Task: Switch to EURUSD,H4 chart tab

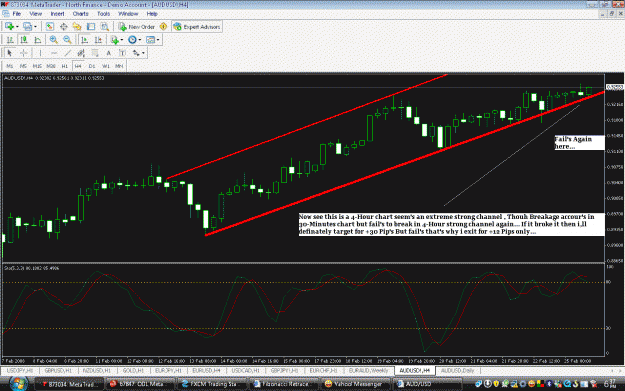Action: coord(206,371)
